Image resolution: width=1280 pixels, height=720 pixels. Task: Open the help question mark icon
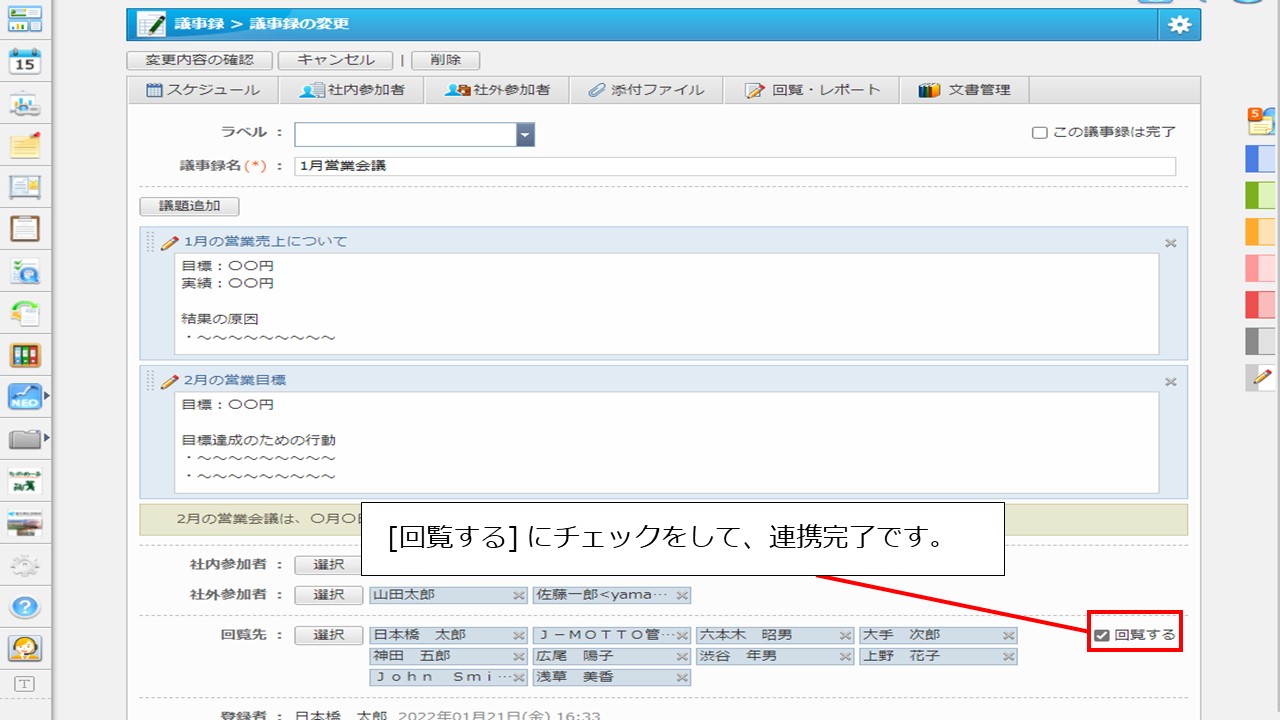25,606
